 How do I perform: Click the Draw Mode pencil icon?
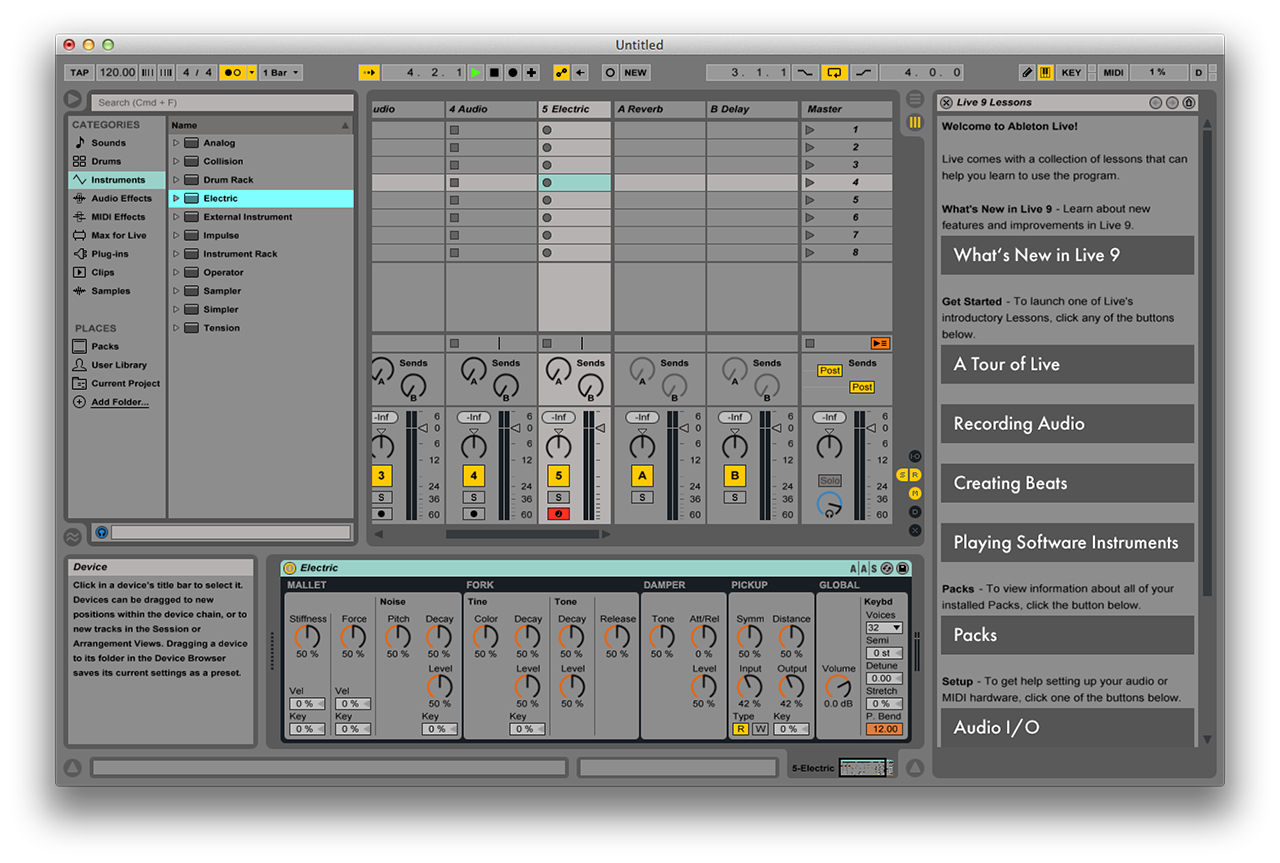tap(1027, 73)
